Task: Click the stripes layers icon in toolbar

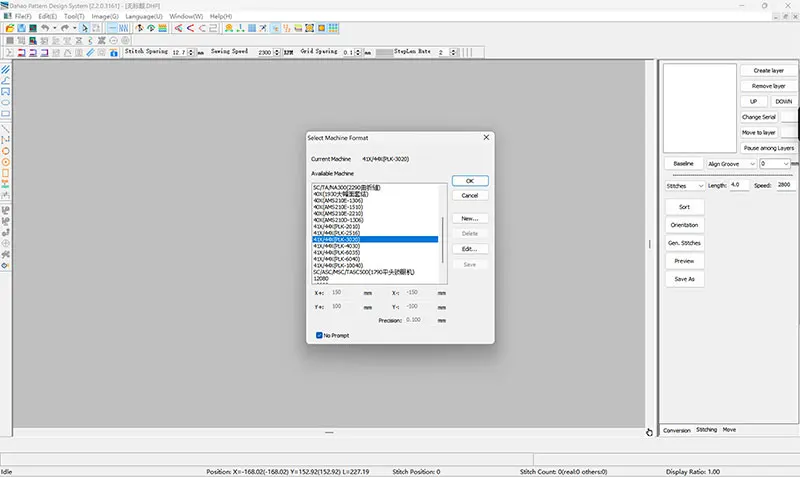Action: click(x=163, y=28)
